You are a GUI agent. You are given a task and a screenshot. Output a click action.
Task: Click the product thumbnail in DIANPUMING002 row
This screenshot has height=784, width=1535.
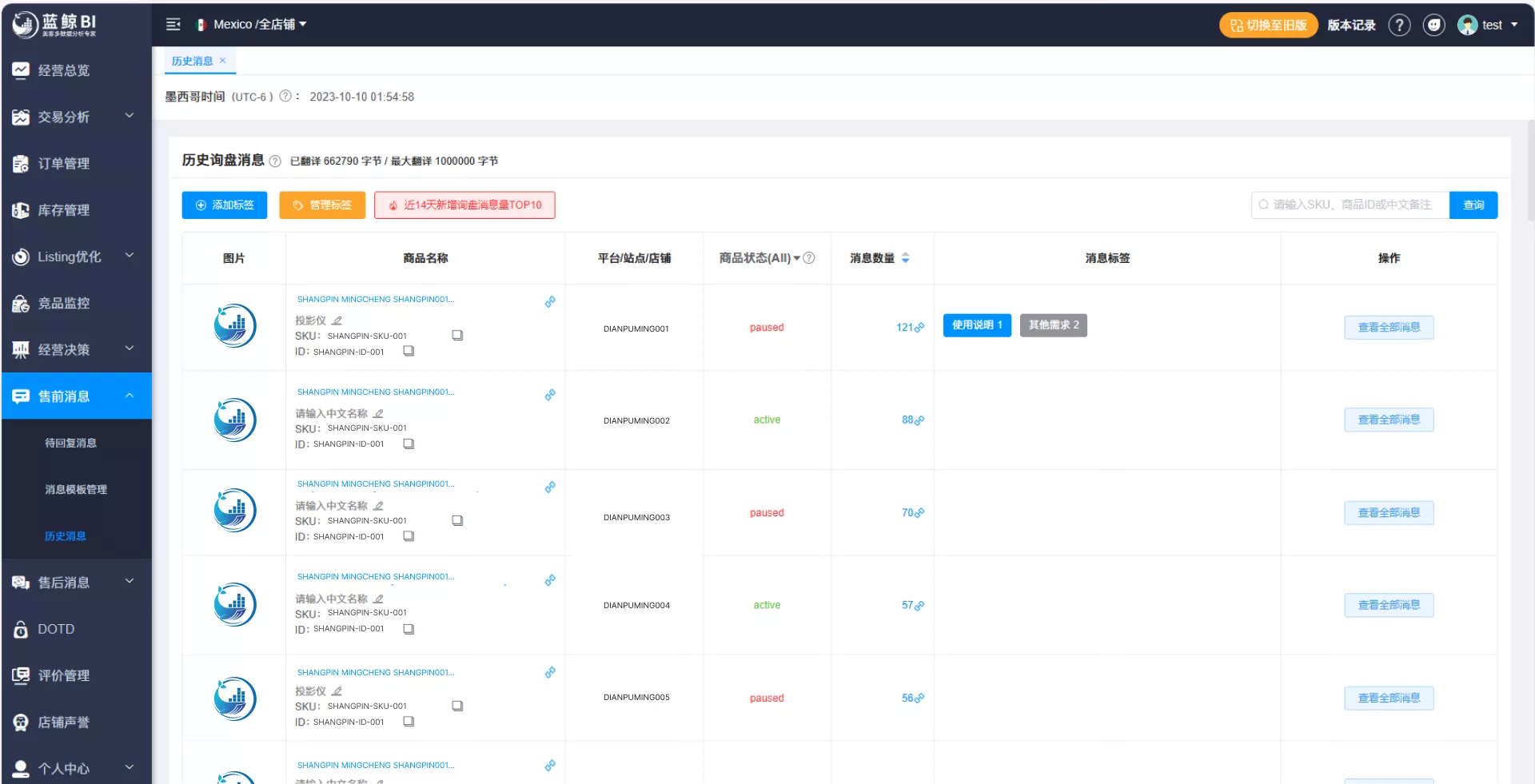point(235,420)
